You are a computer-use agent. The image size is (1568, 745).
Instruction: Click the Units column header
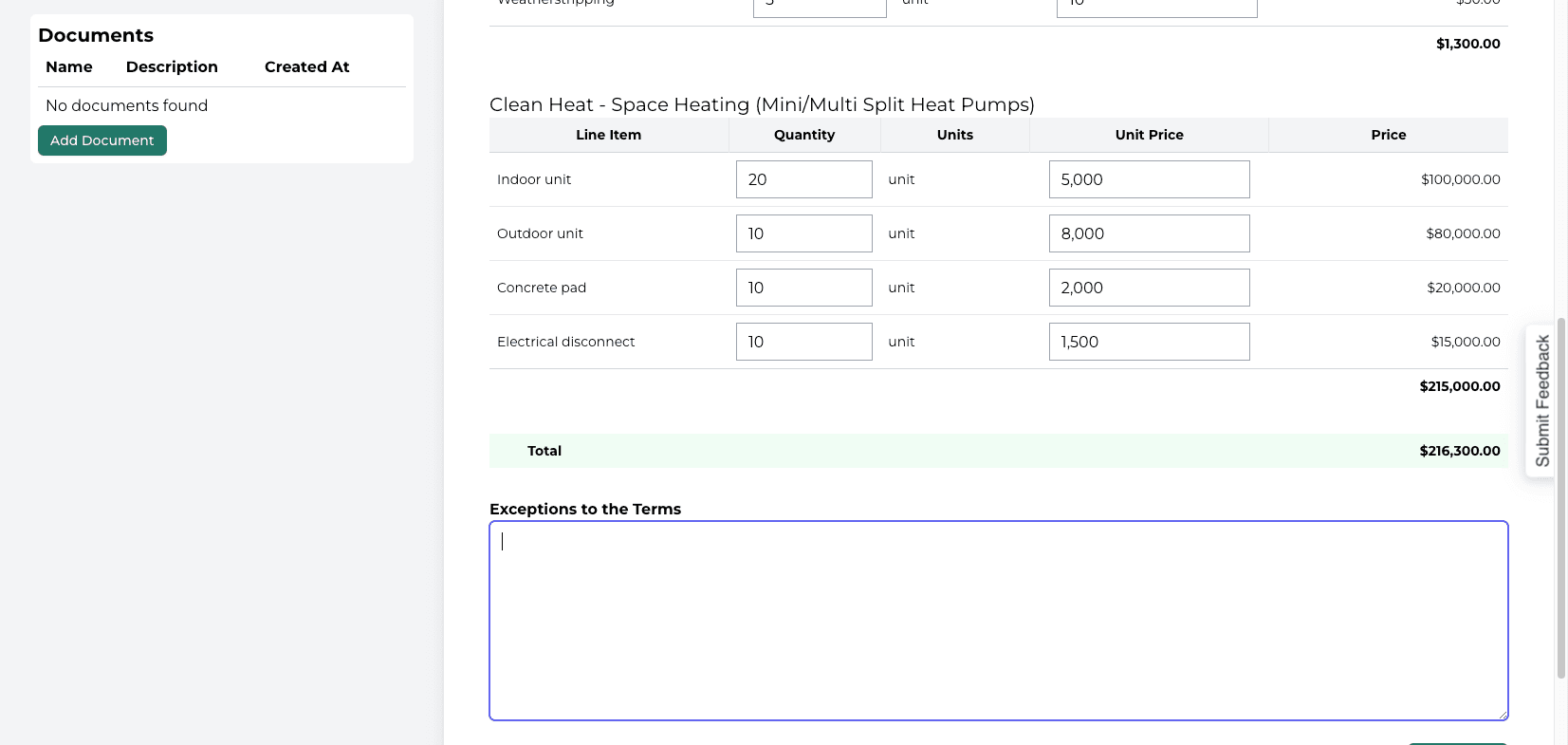click(955, 135)
